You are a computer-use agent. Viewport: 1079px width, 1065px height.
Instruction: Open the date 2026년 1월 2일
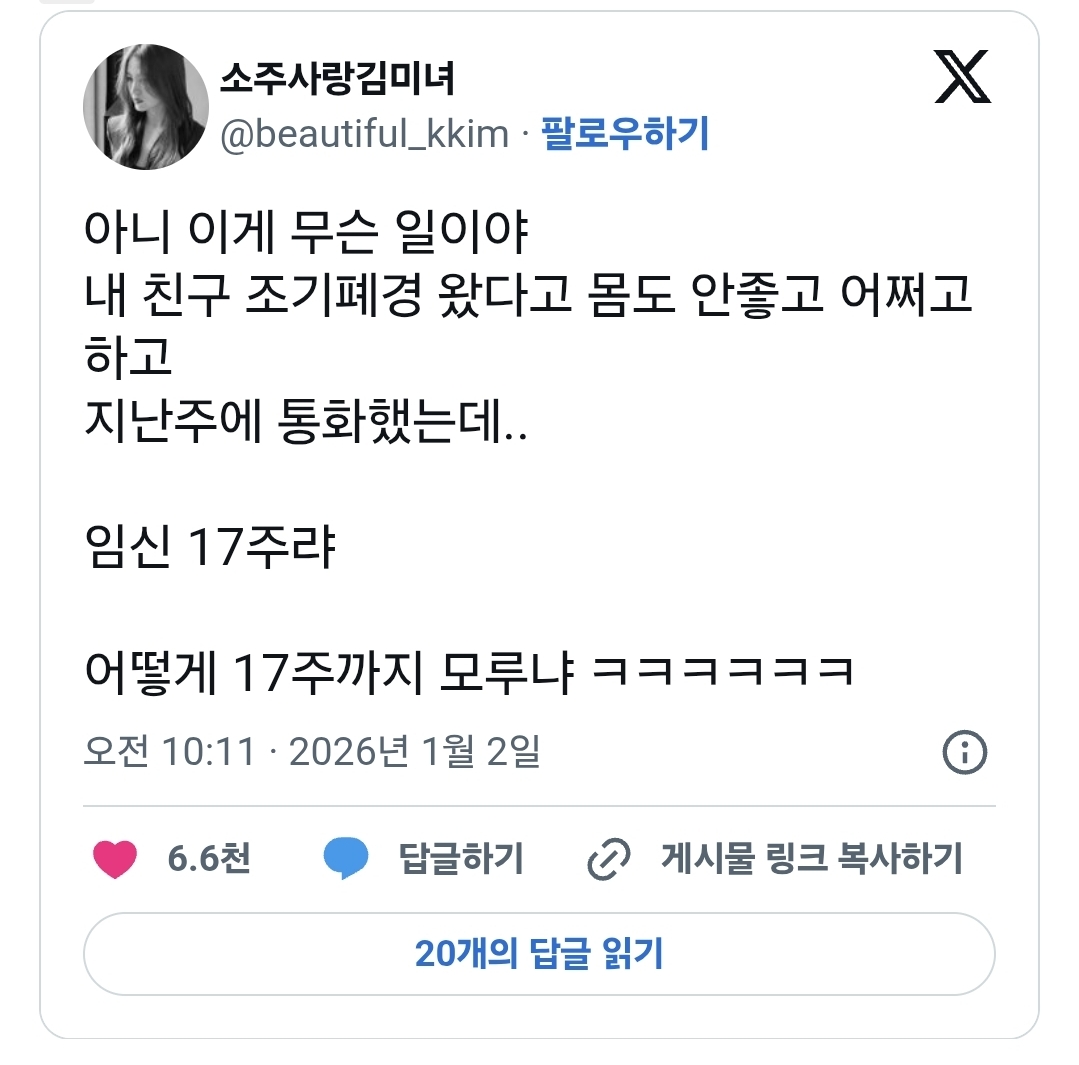tap(415, 751)
